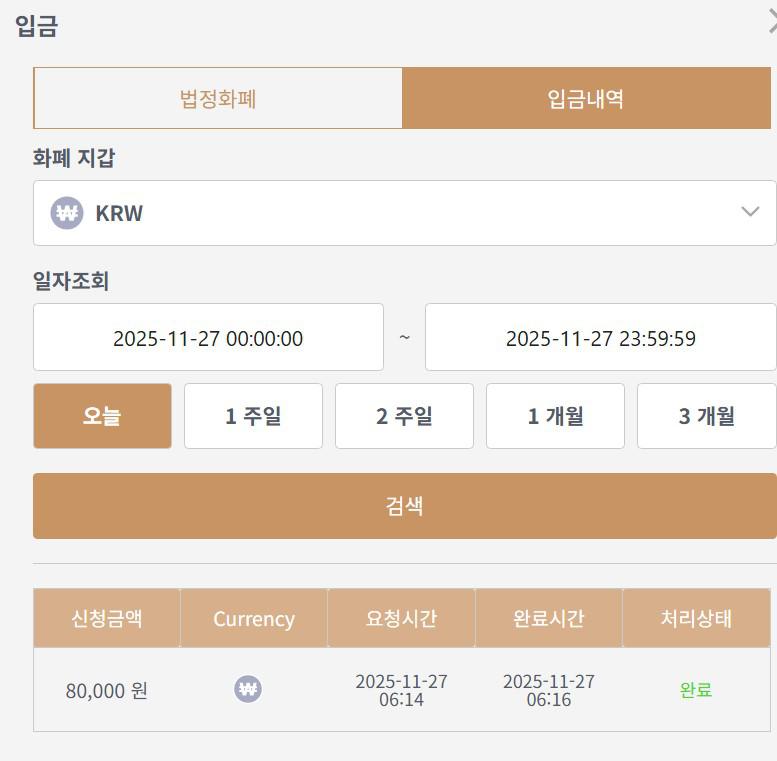Pick the 3 개월 date range
This screenshot has height=761, width=777.
coord(706,416)
